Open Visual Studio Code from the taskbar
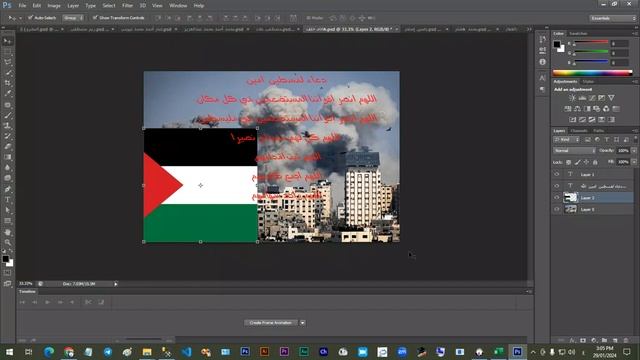 point(186,352)
